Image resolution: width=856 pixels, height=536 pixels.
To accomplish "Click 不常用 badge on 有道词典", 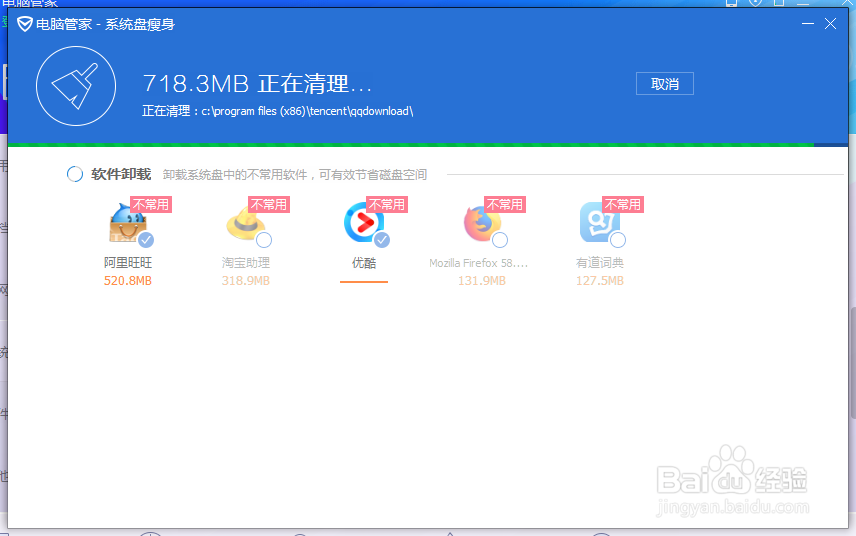I will [x=622, y=205].
